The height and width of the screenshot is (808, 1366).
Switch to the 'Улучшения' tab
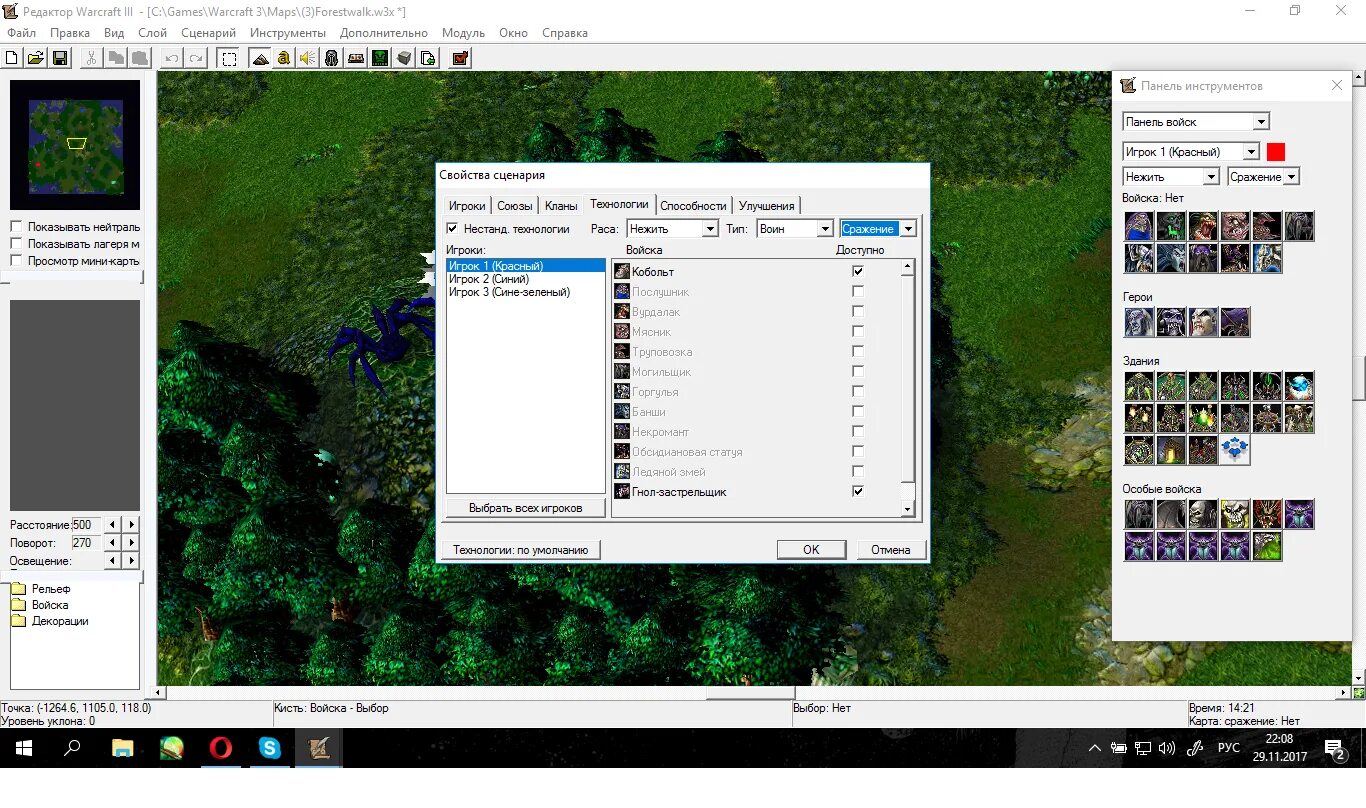point(766,206)
